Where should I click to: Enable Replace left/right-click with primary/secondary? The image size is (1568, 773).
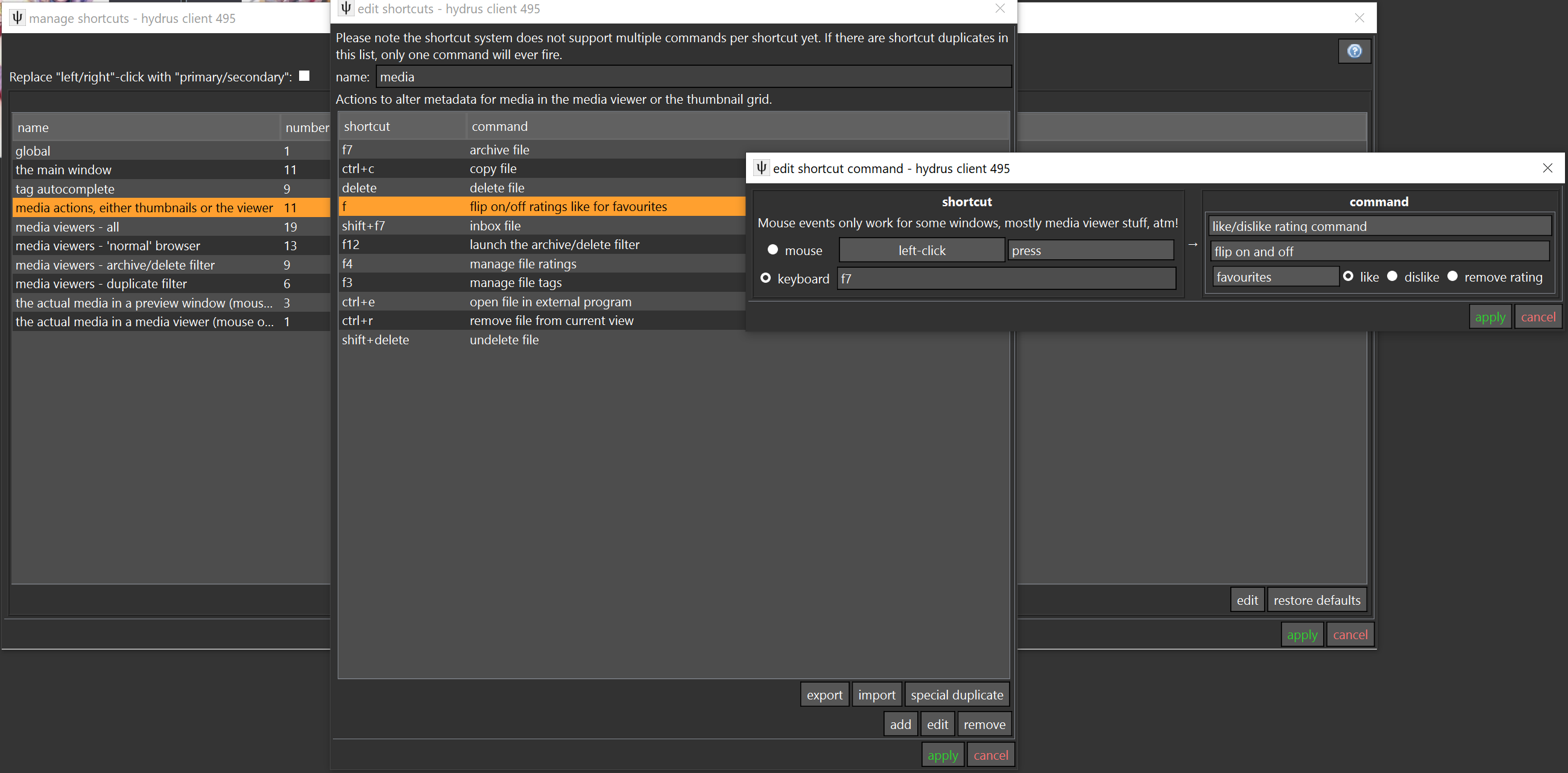click(x=305, y=75)
